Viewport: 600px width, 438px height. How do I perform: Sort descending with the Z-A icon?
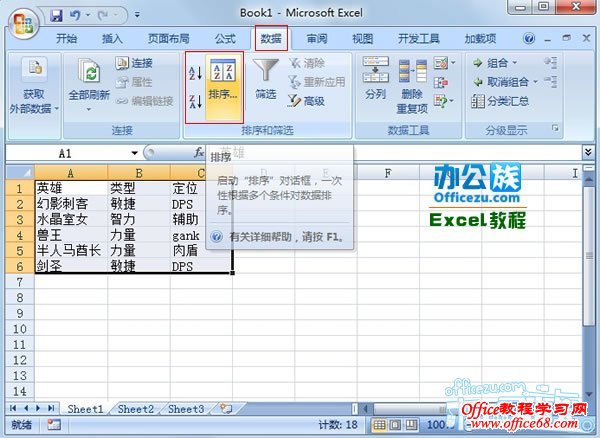coord(196,101)
